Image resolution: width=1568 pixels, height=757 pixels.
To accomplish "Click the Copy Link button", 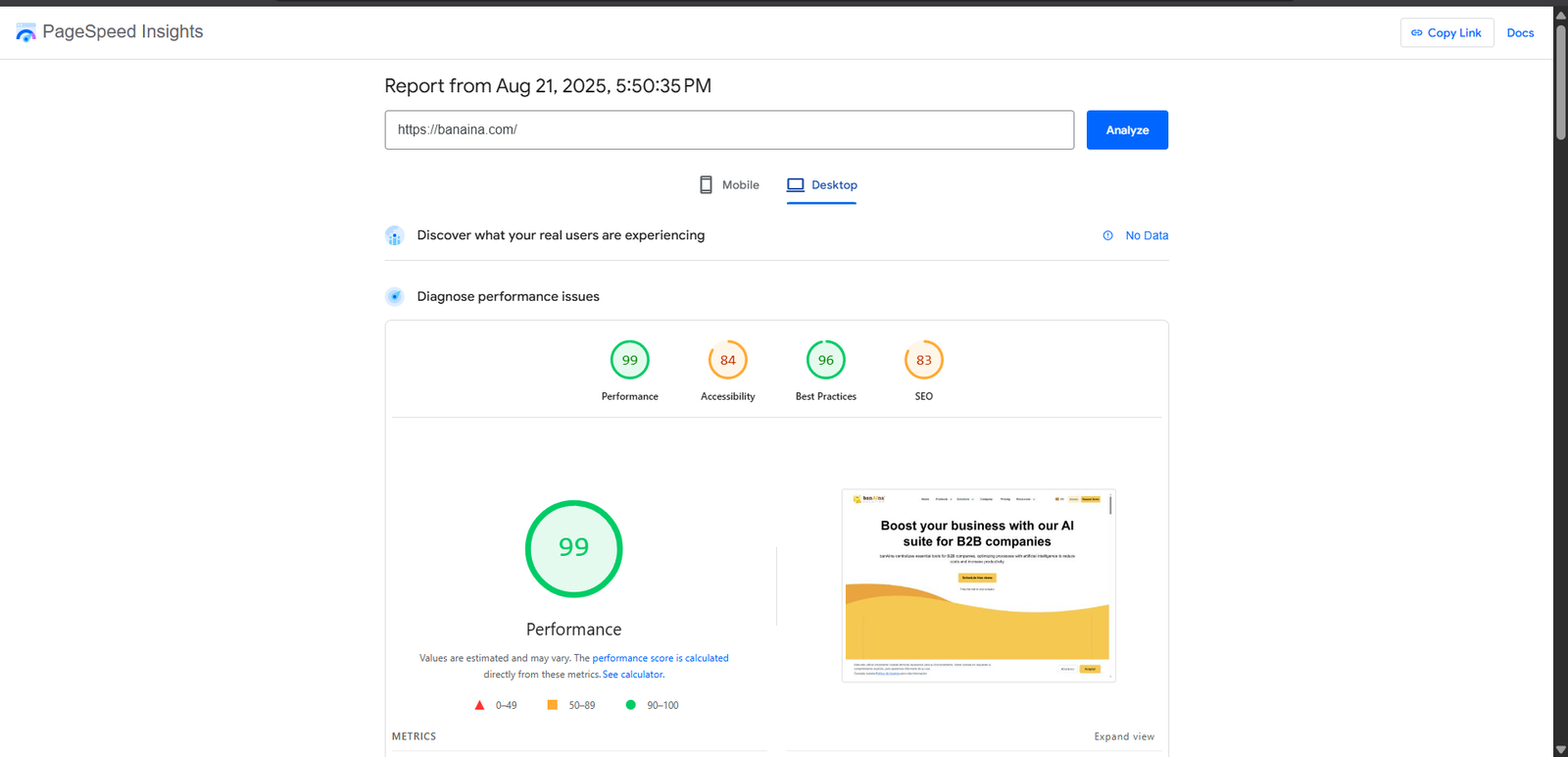I will click(x=1446, y=32).
